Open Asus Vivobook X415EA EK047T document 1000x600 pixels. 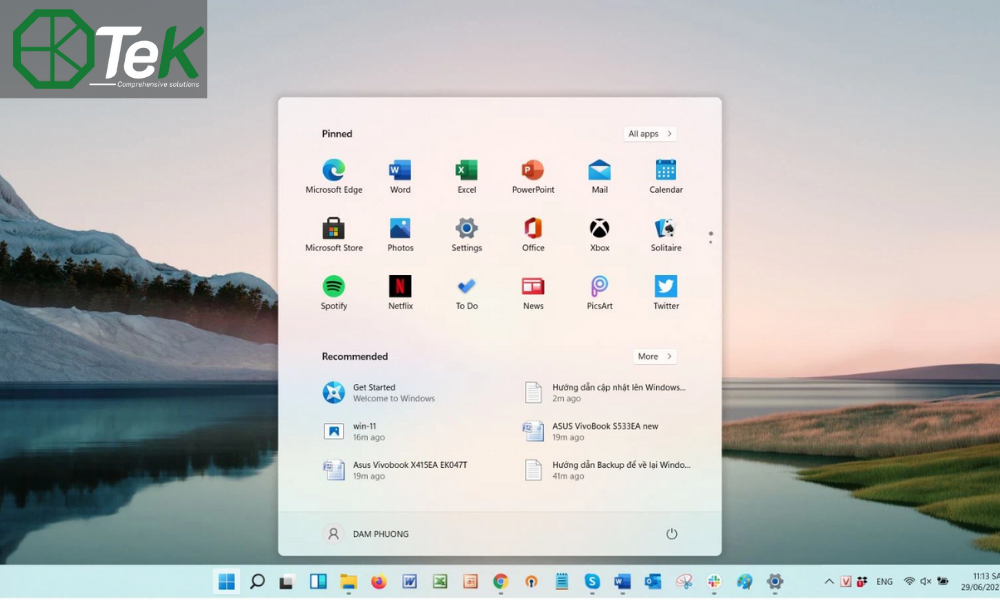395,470
